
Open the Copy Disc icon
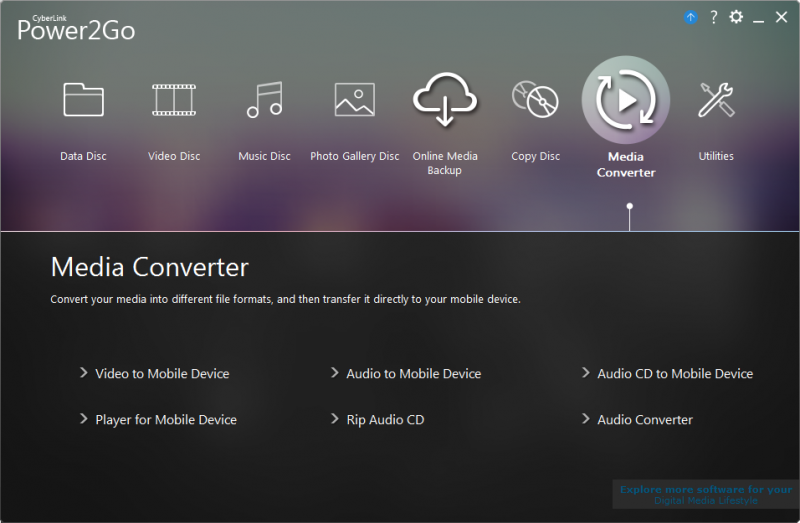point(535,99)
